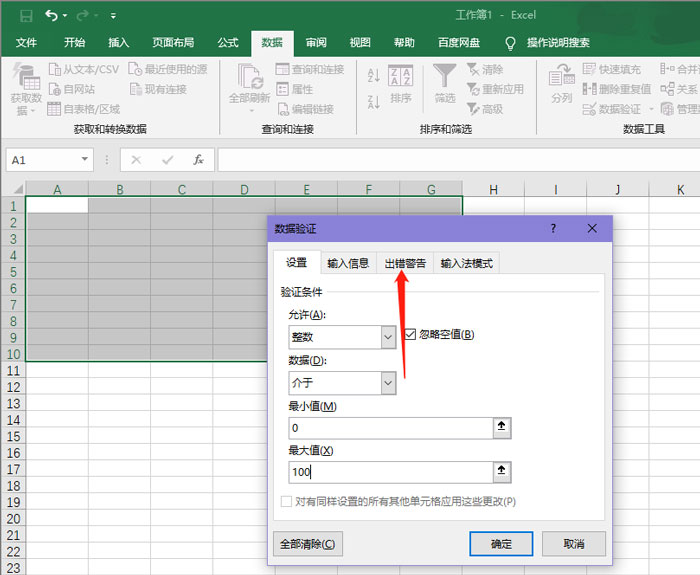Click the 获取数据 (Get Data) icon
The width and height of the screenshot is (700, 575).
tap(26, 78)
